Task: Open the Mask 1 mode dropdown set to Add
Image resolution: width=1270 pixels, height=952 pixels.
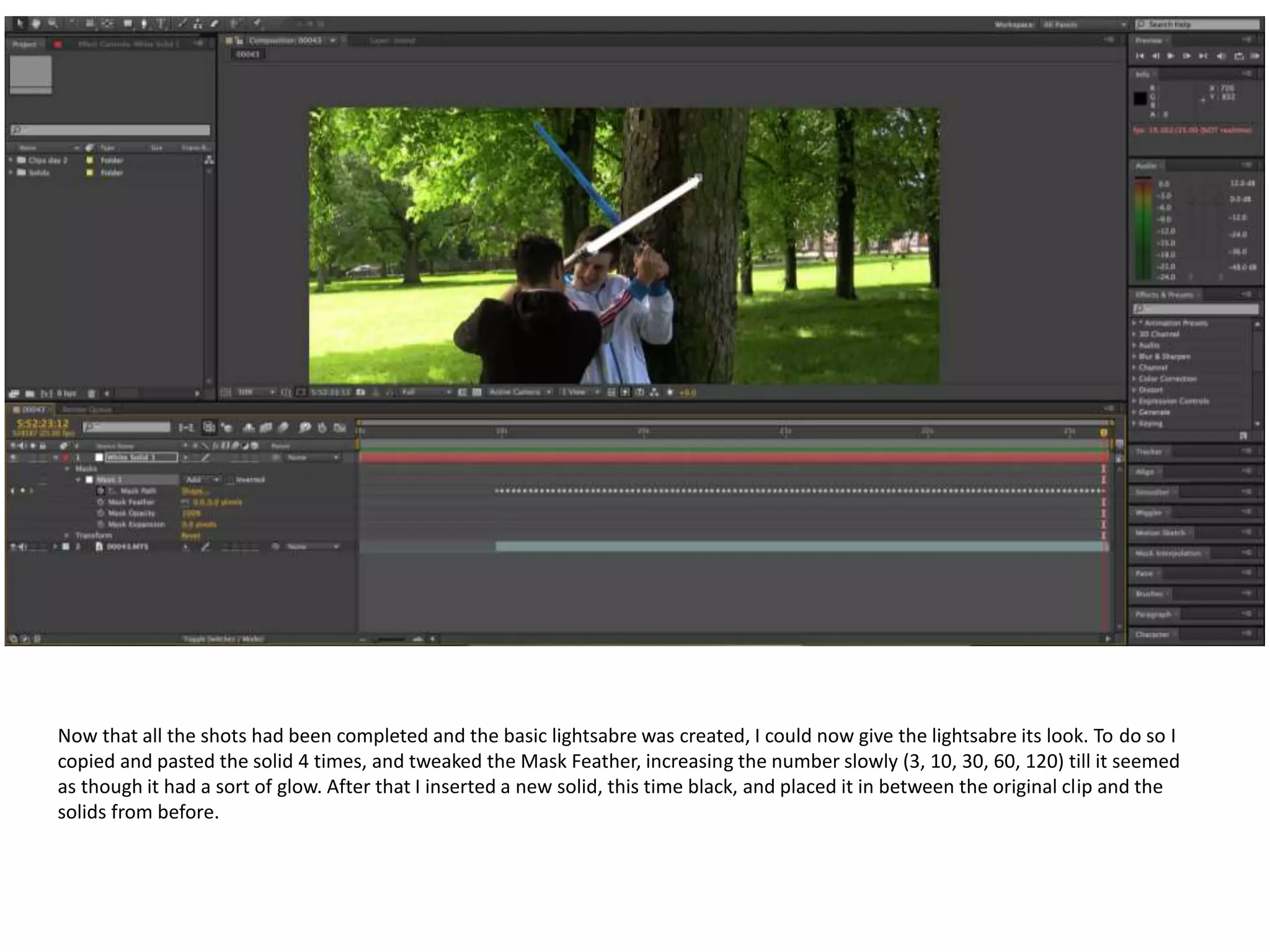Action: coord(202,480)
